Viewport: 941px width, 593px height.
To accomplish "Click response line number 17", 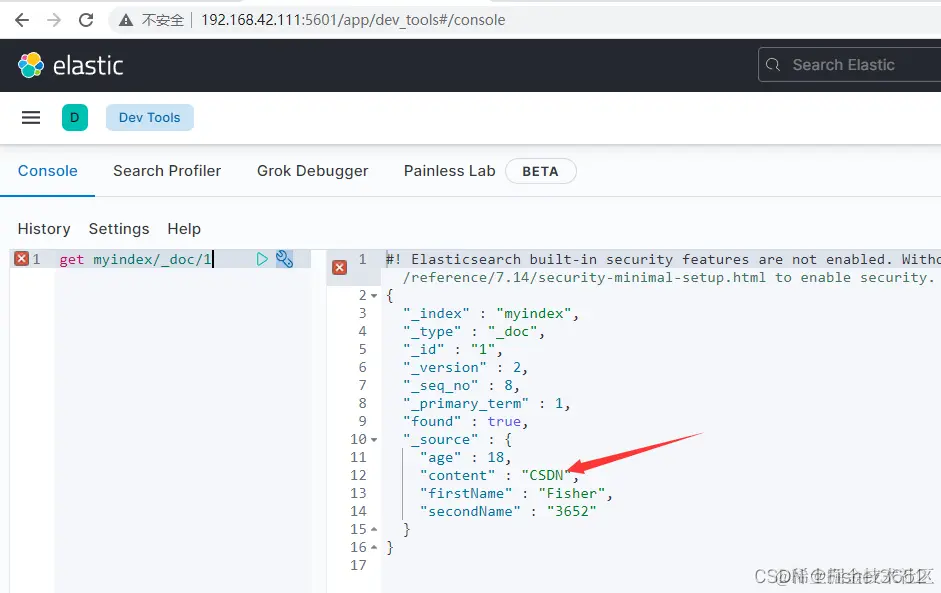I will click(x=358, y=565).
